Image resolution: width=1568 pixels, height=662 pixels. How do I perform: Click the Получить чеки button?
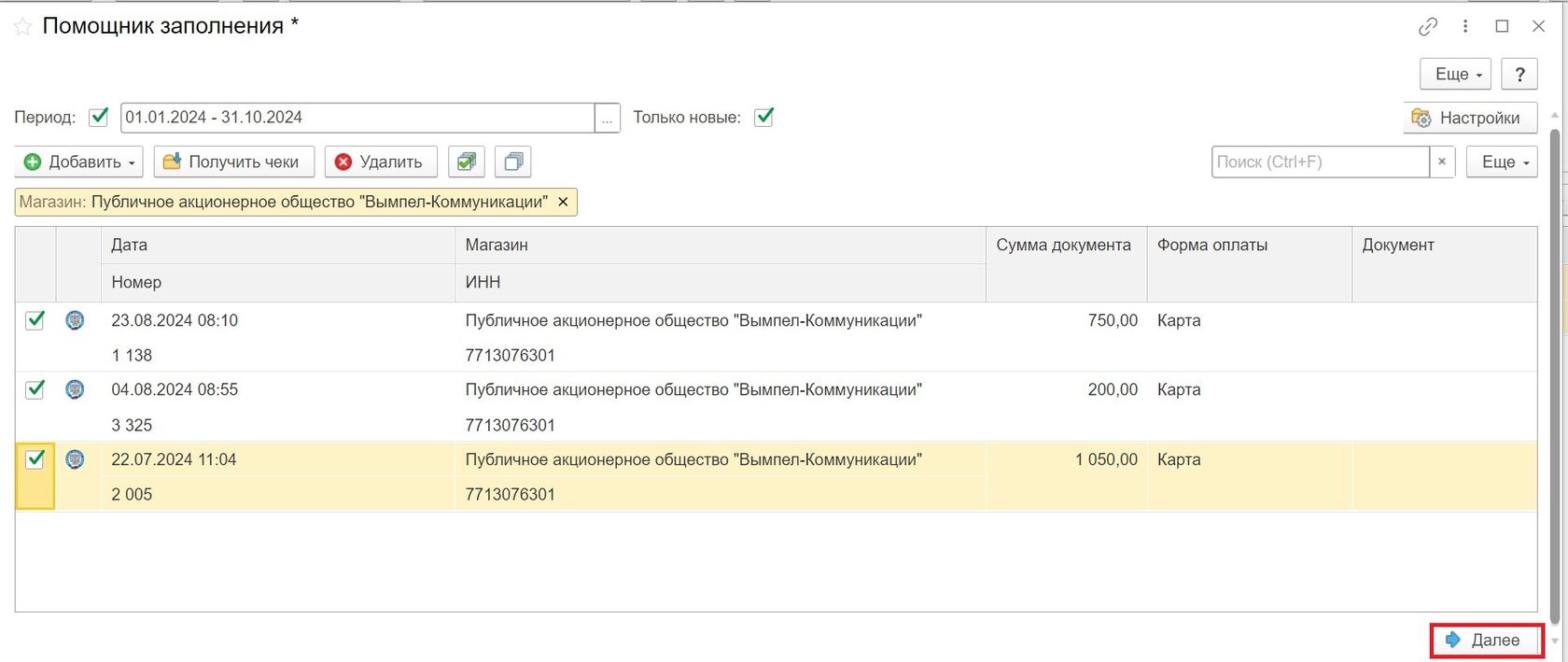pos(233,162)
